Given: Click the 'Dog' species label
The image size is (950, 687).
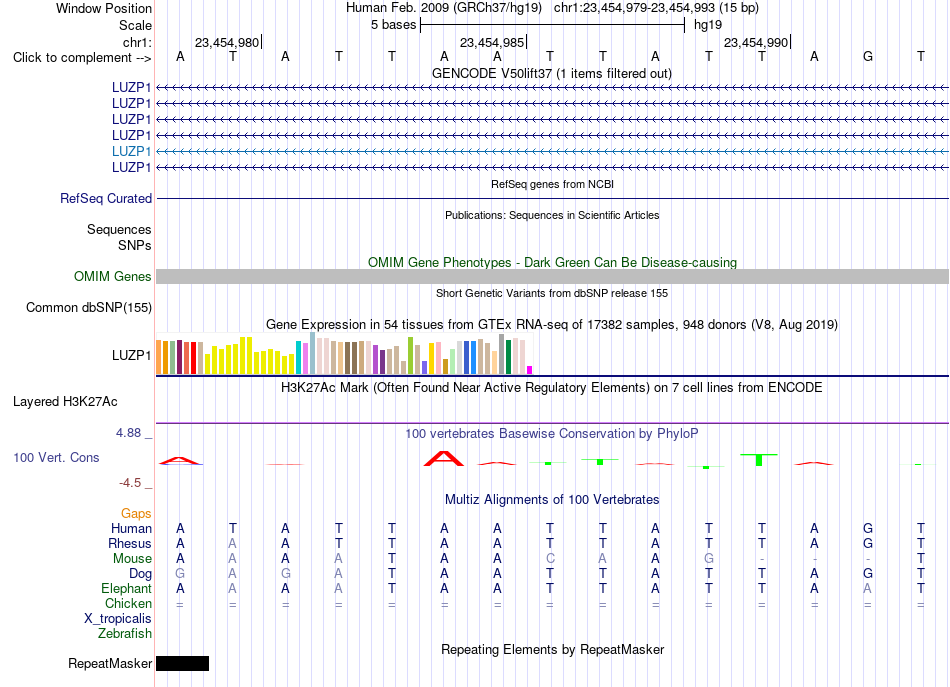Looking at the screenshot, I should tap(140, 574).
